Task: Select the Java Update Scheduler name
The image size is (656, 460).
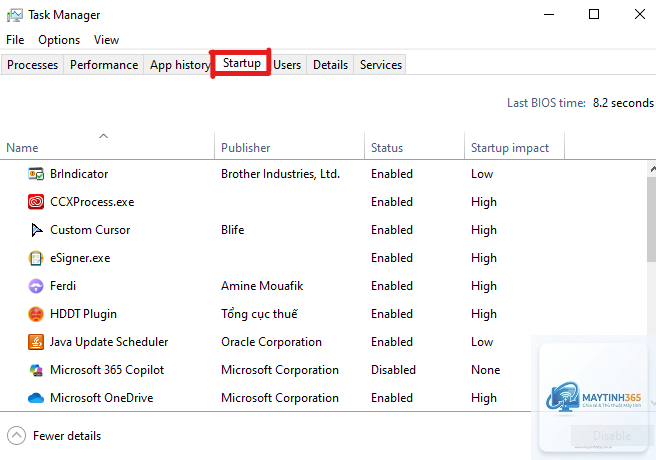Action: click(109, 342)
